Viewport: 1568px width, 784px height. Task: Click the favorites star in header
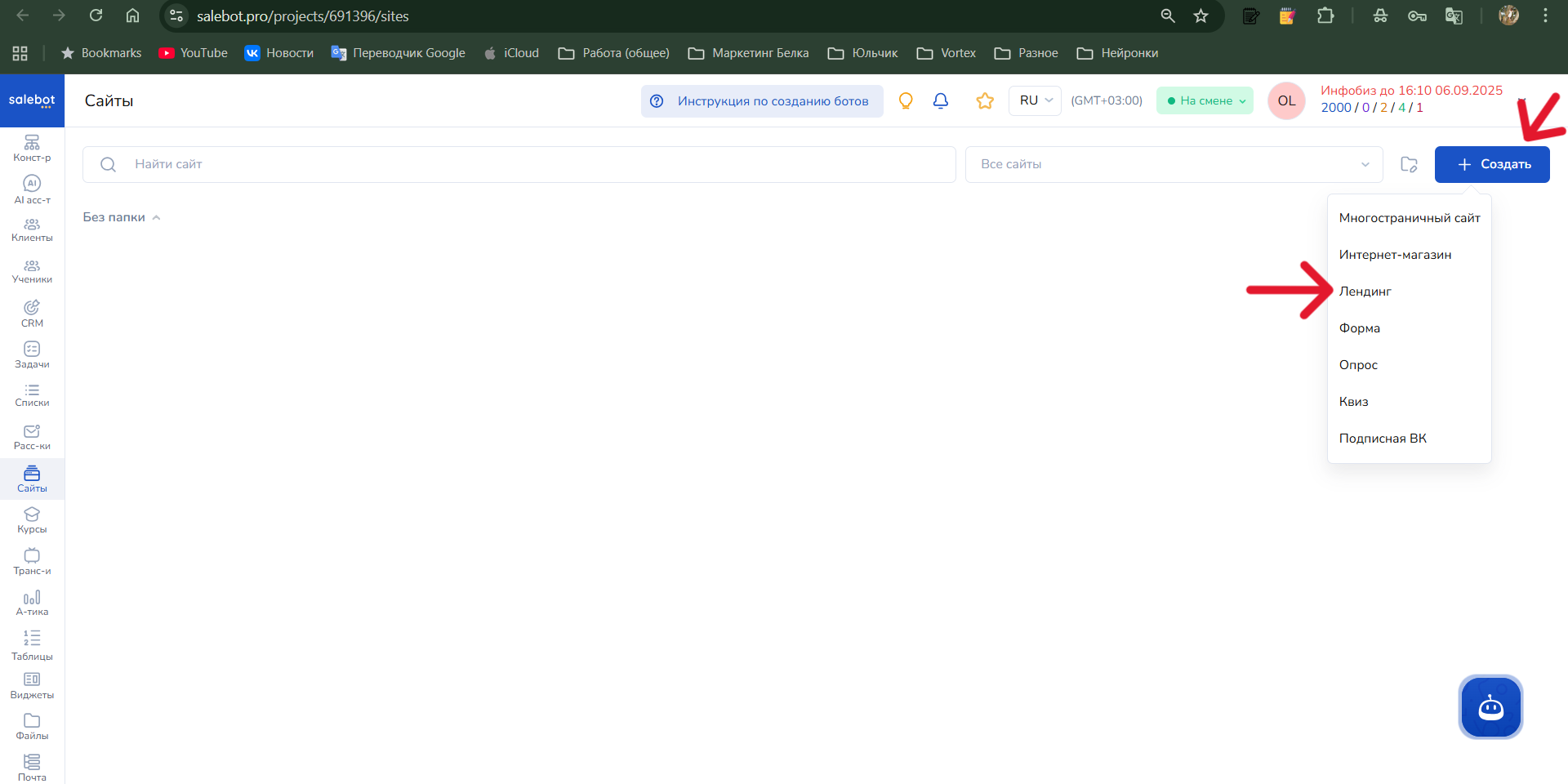pos(985,100)
